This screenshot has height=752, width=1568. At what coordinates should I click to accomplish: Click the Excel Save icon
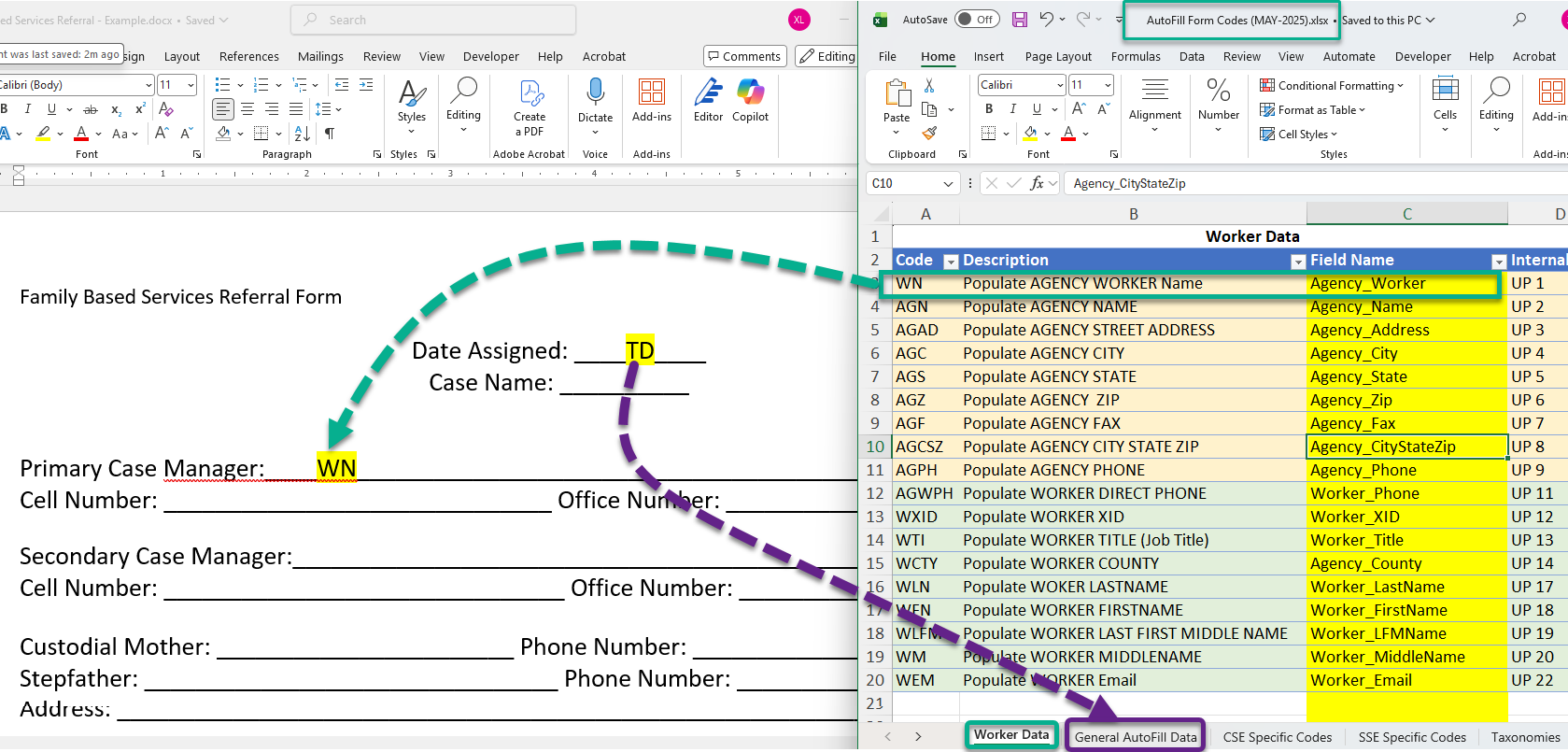click(x=1019, y=20)
